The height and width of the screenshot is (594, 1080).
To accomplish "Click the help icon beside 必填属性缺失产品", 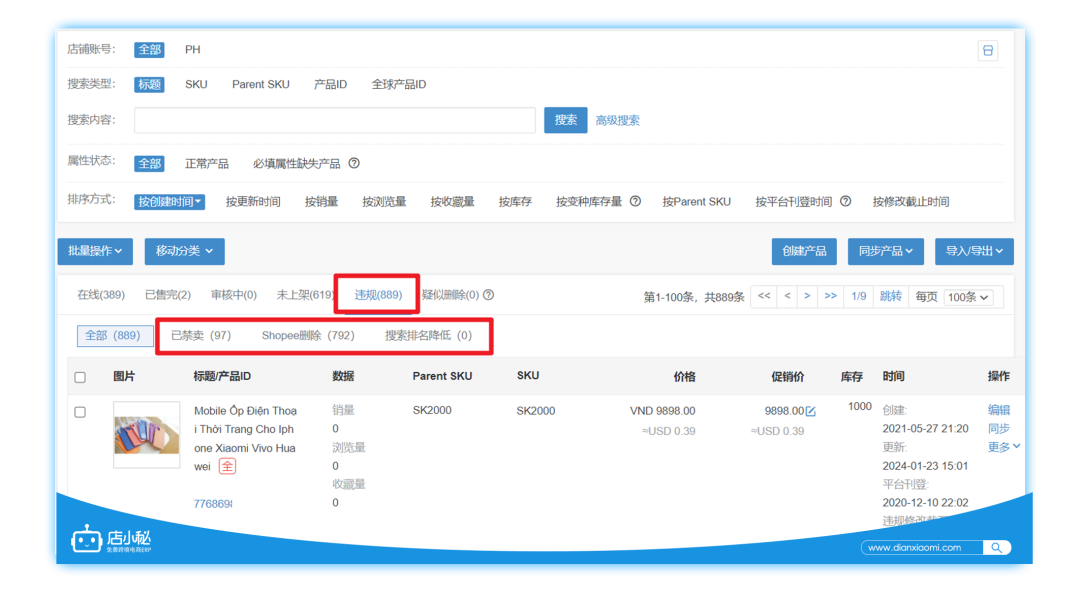I will (x=356, y=163).
